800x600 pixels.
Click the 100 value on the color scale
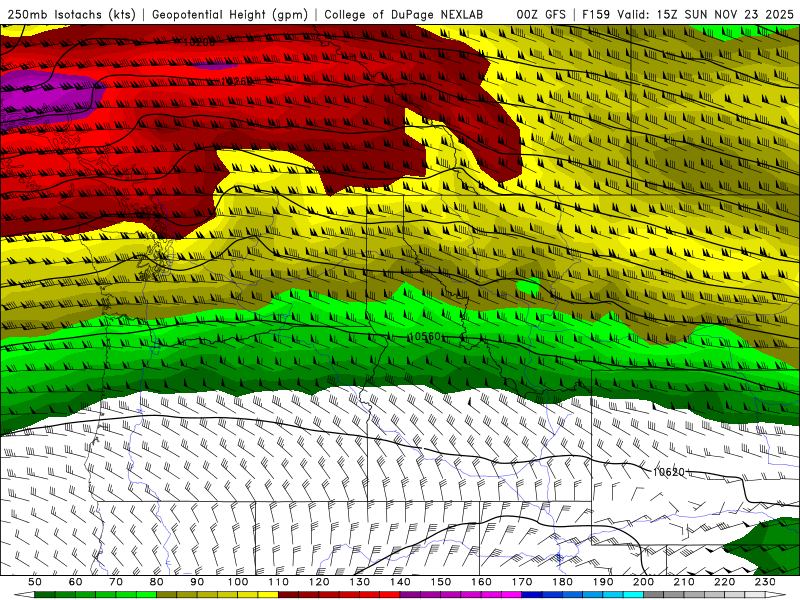point(238,582)
